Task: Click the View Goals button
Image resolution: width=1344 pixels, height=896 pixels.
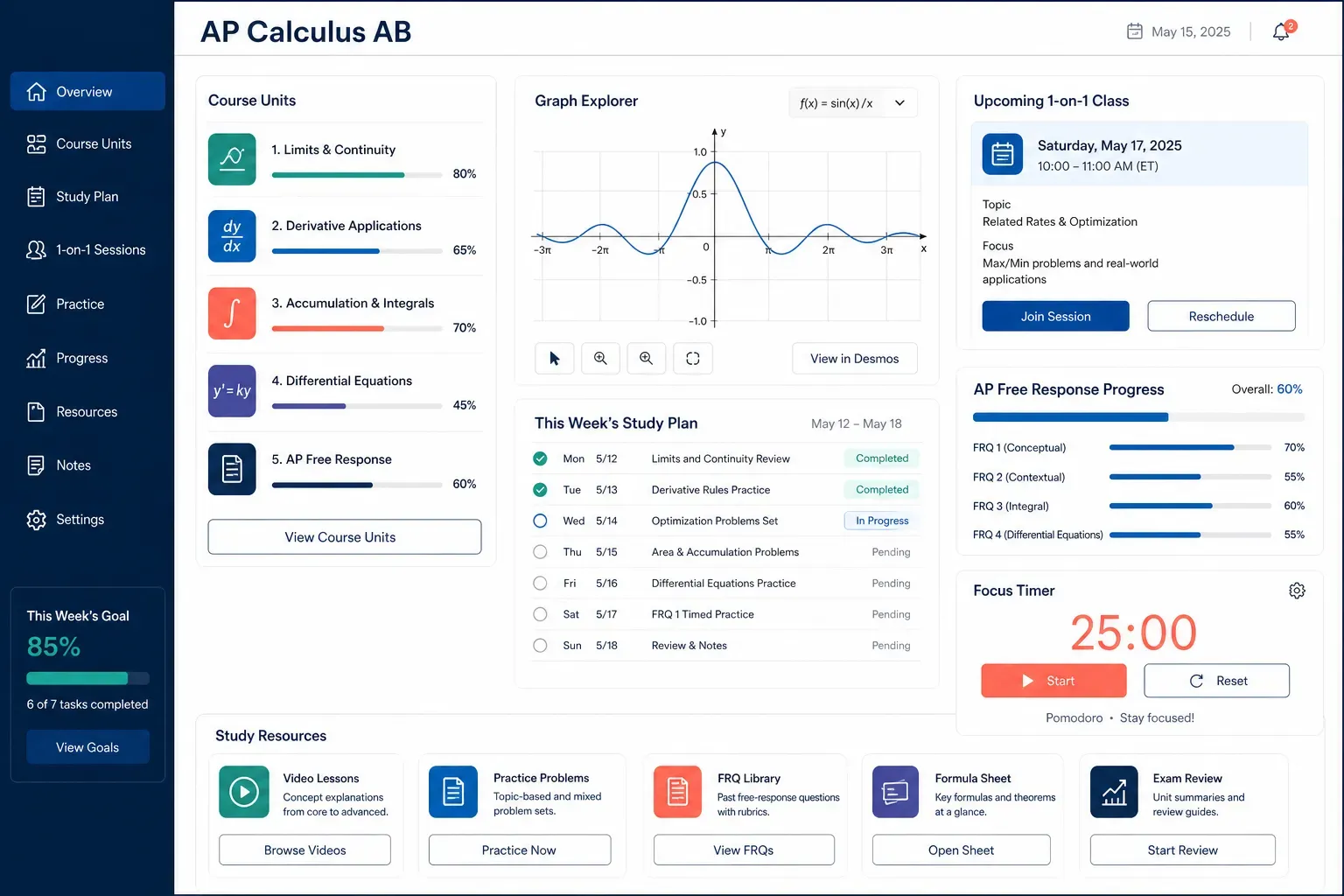Action: (x=87, y=747)
